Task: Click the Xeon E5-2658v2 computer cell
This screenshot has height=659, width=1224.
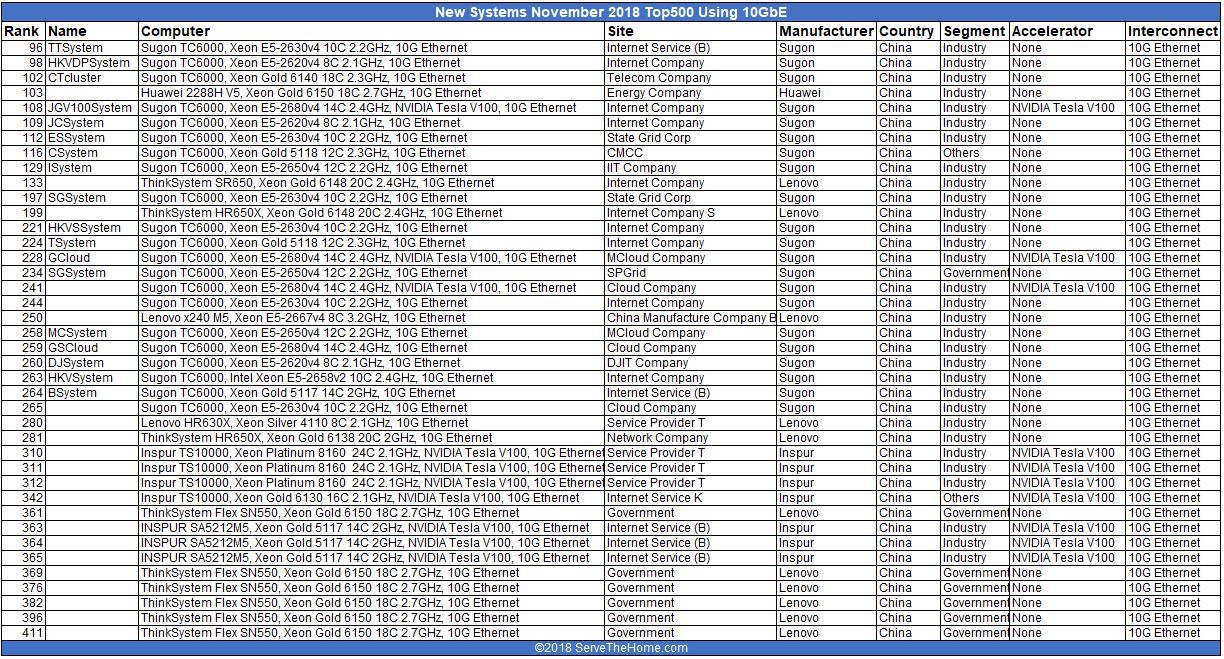Action: coord(372,378)
